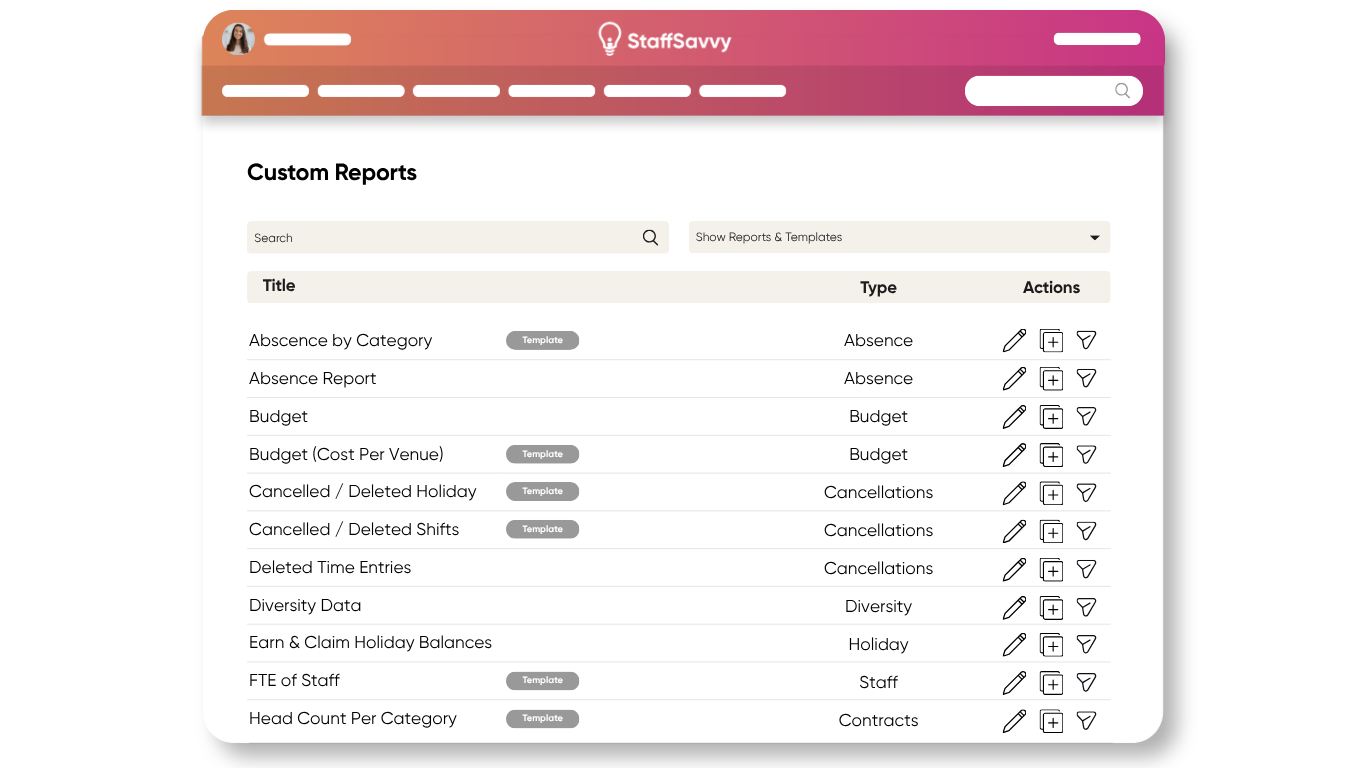Click the top header search box
The image size is (1366, 768).
[1053, 91]
